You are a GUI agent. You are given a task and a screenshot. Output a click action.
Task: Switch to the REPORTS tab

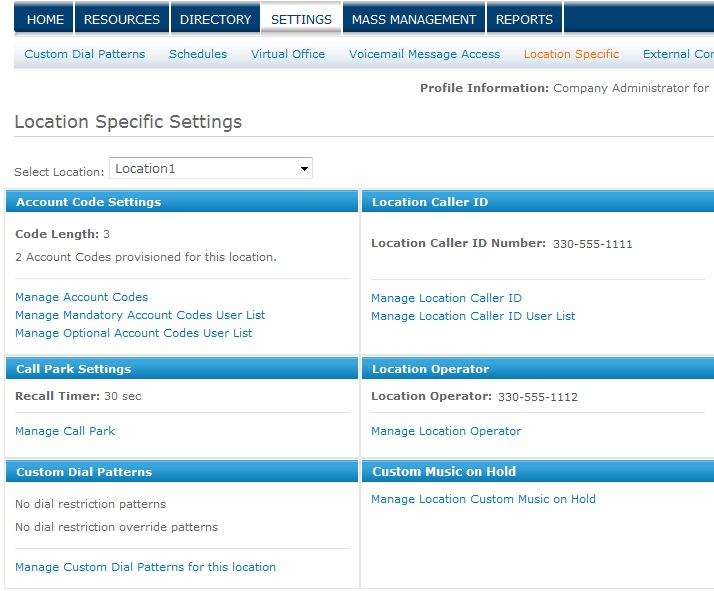point(525,19)
